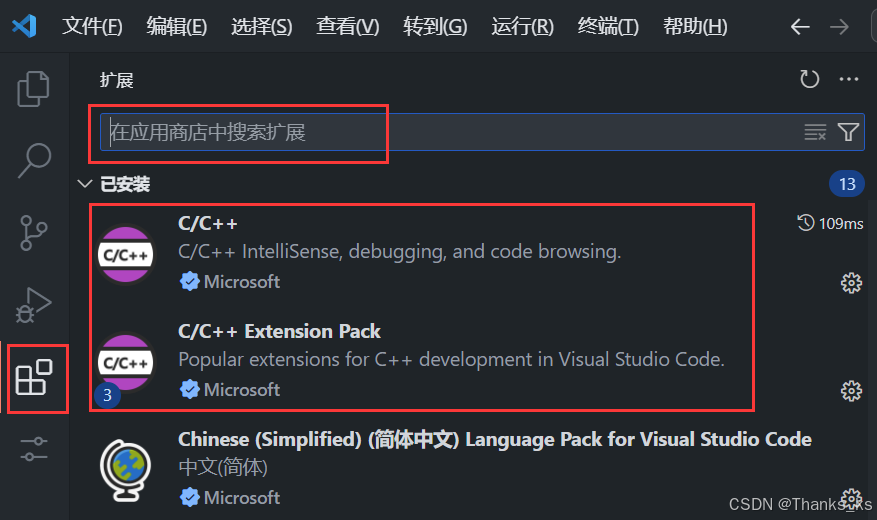Open the extensions filter funnel
Viewport: 877px width, 520px height.
(x=848, y=132)
